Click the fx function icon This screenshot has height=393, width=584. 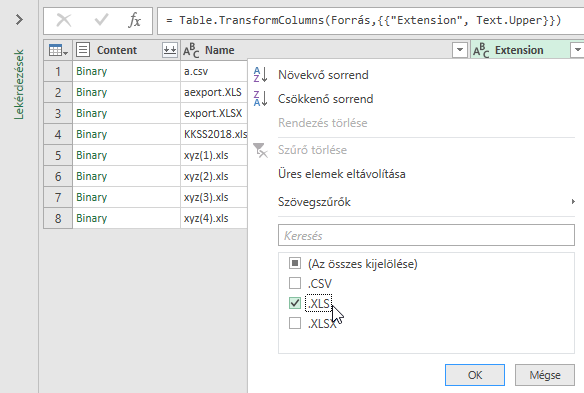134,20
